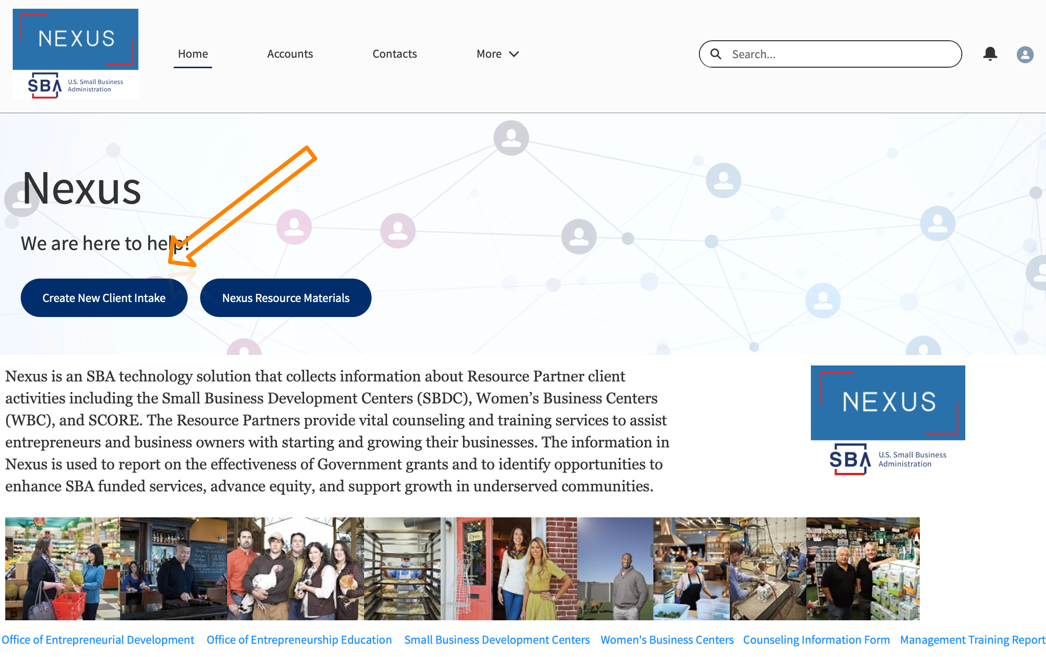Screen dimensions: 1046x657
Task: Go to the Accounts tab
Action: point(290,54)
